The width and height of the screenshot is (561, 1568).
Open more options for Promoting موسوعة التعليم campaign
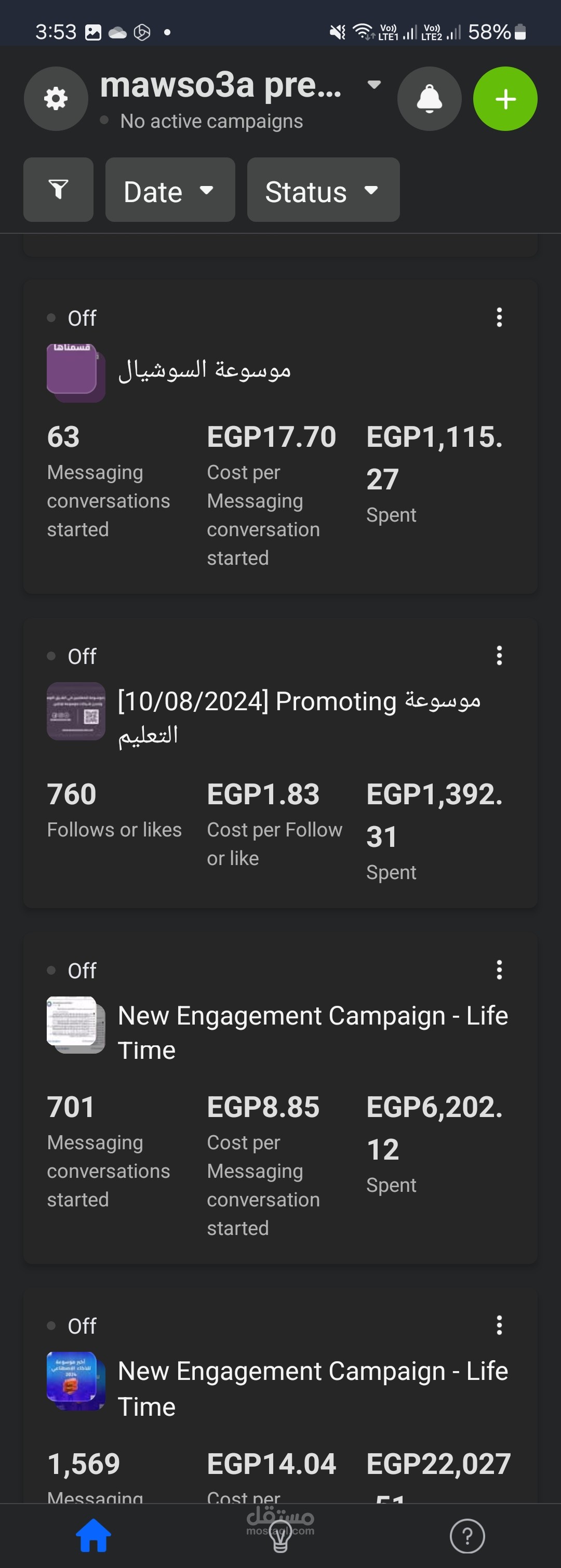coord(499,656)
